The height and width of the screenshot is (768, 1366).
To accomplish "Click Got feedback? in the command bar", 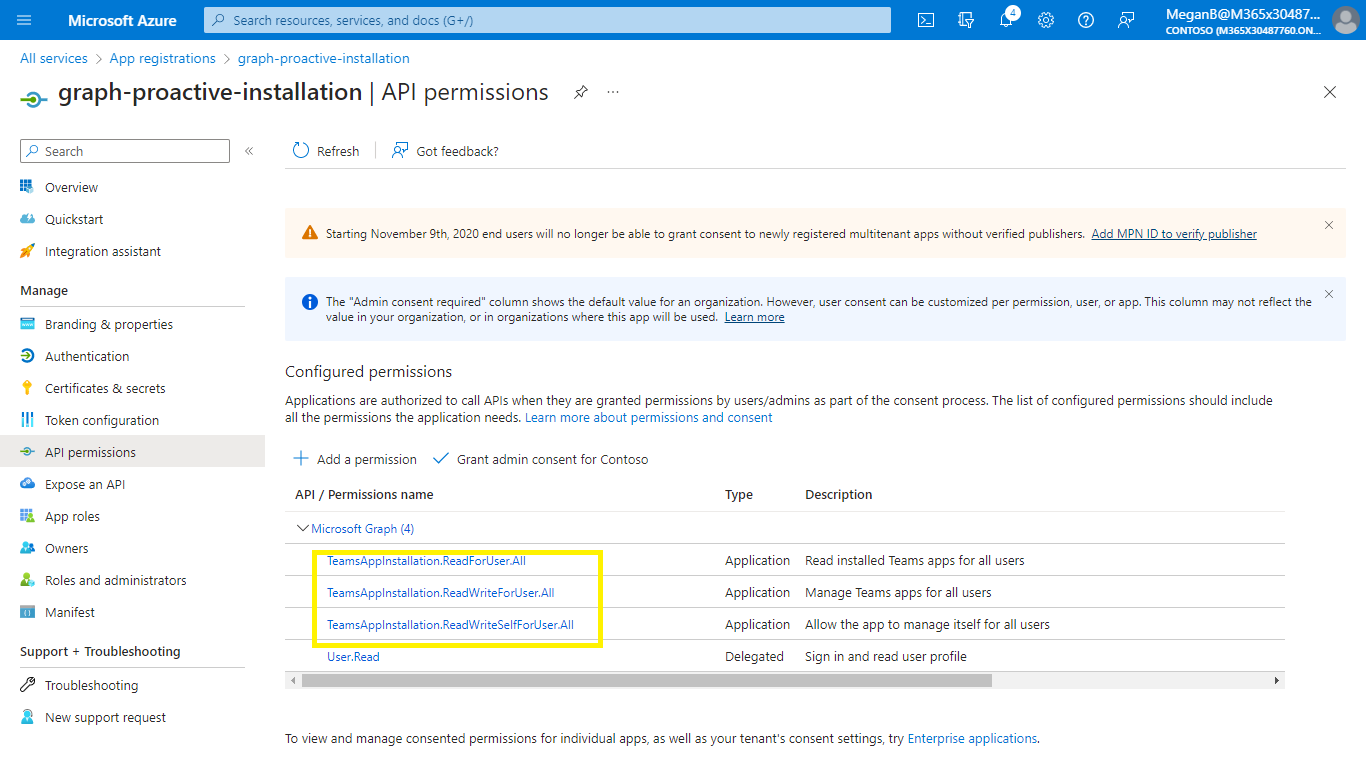I will pyautogui.click(x=445, y=151).
